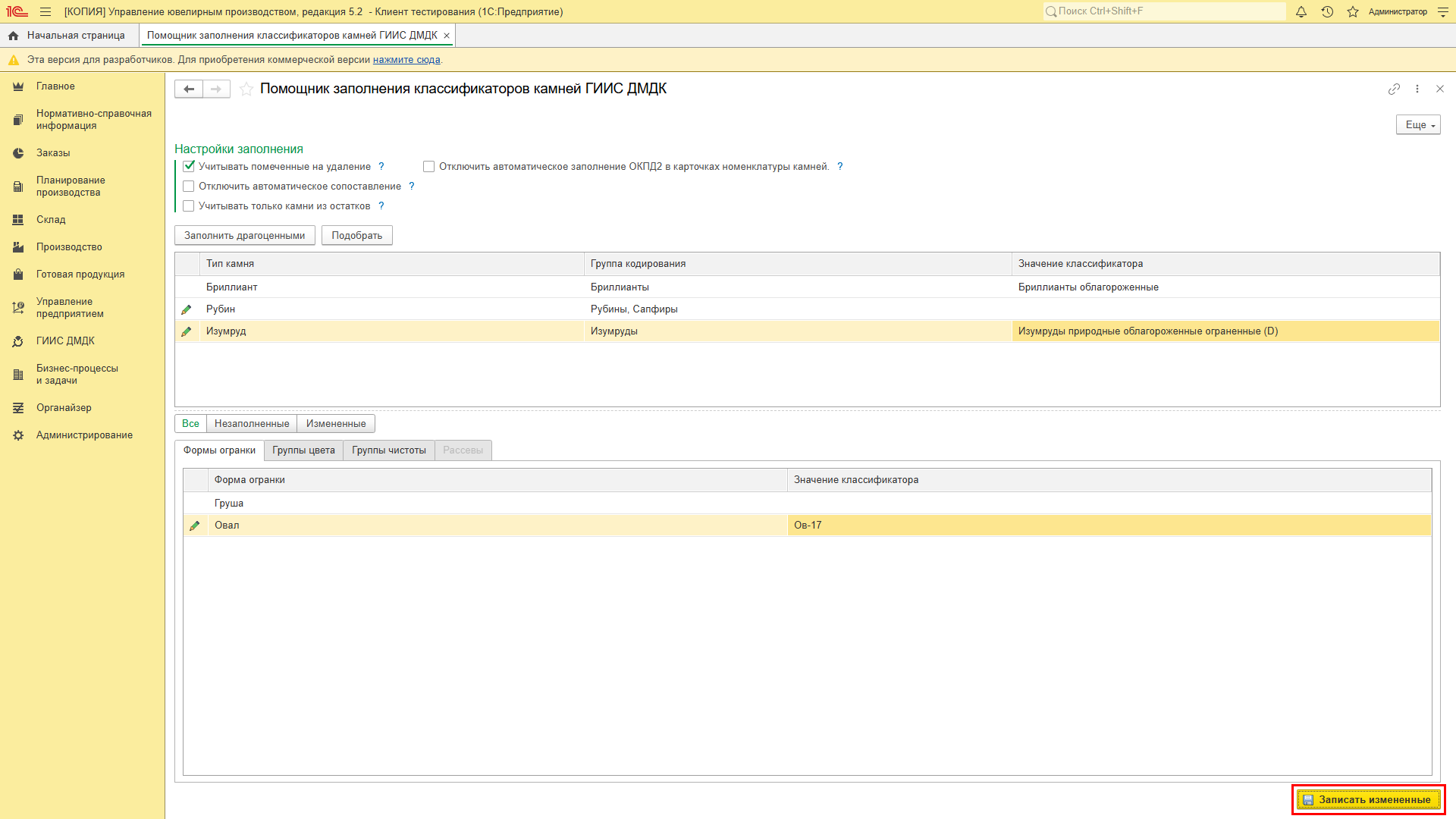
Task: Open Нормативно-справочная информация section
Action: 94,120
